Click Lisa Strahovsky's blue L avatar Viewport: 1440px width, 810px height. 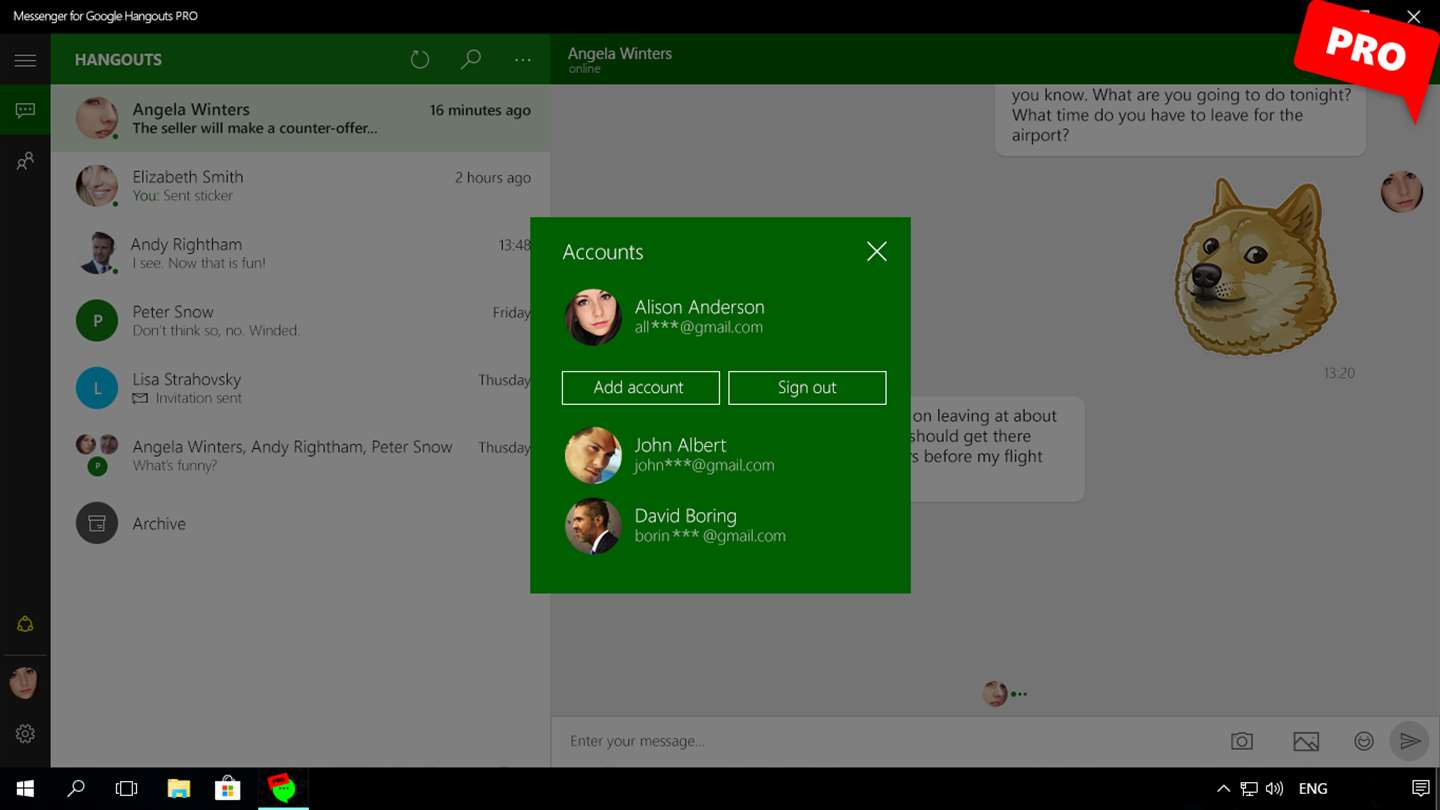point(97,388)
